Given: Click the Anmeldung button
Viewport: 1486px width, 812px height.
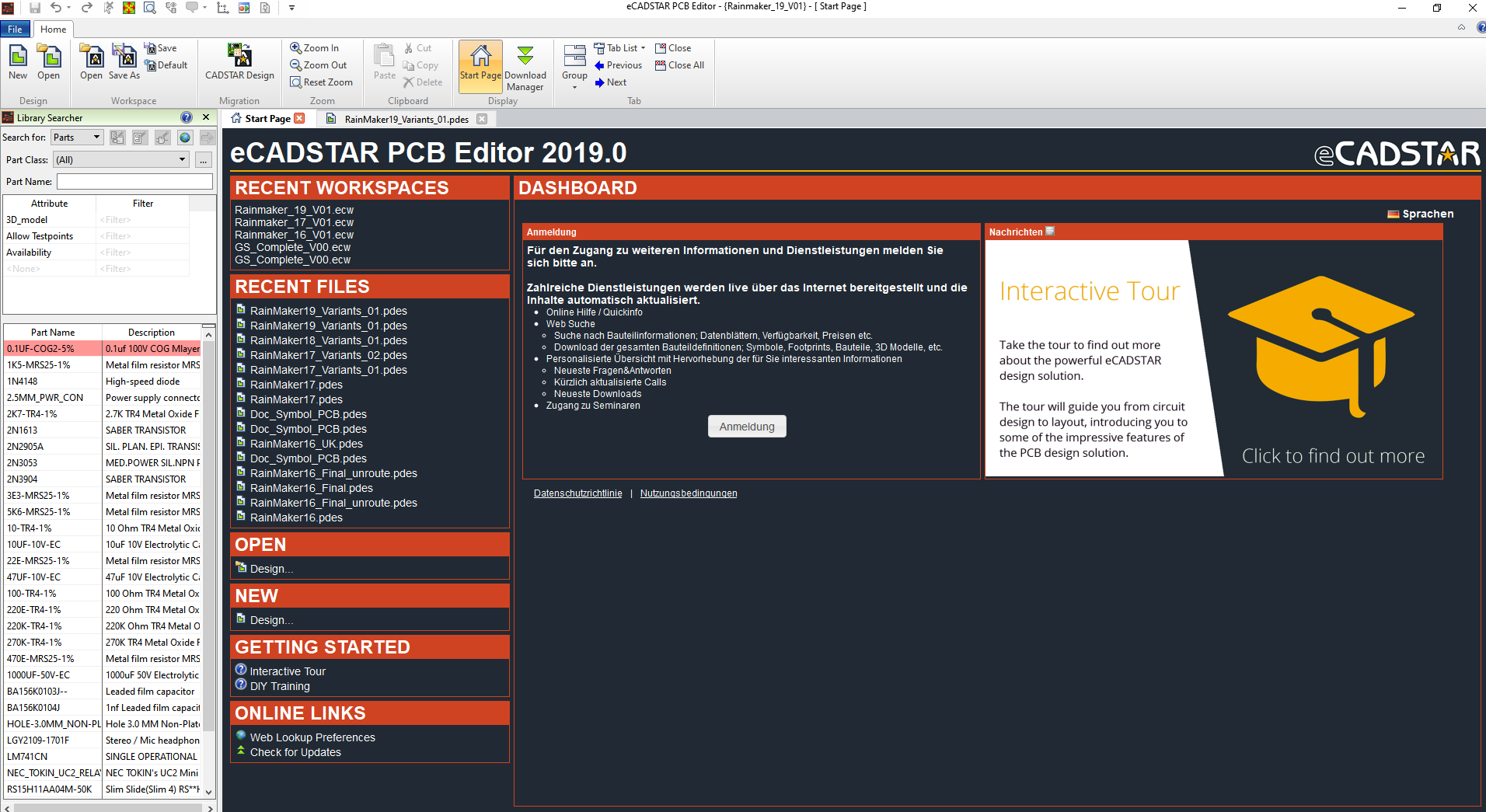Looking at the screenshot, I should point(747,427).
